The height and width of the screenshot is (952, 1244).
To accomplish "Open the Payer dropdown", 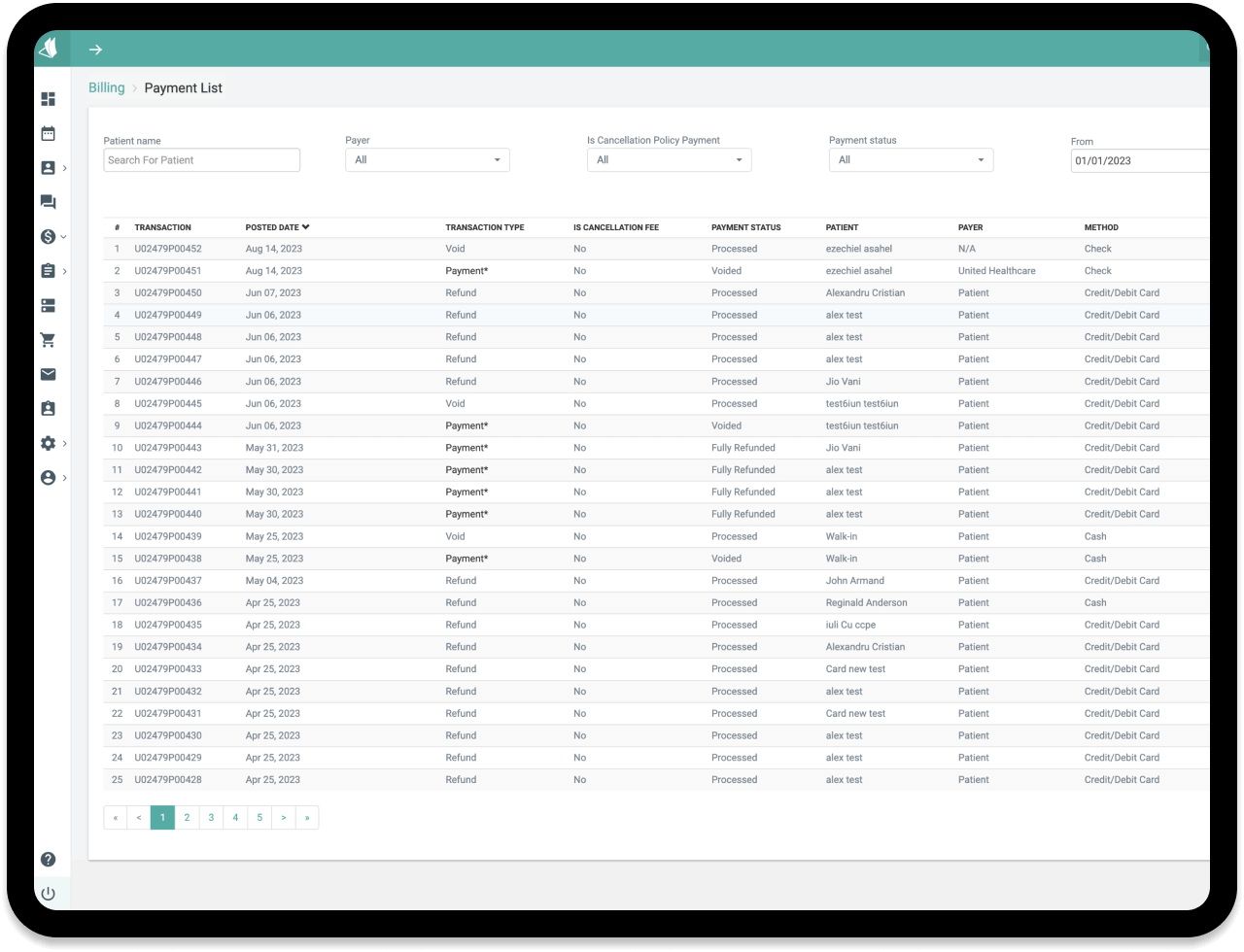I will (x=427, y=160).
